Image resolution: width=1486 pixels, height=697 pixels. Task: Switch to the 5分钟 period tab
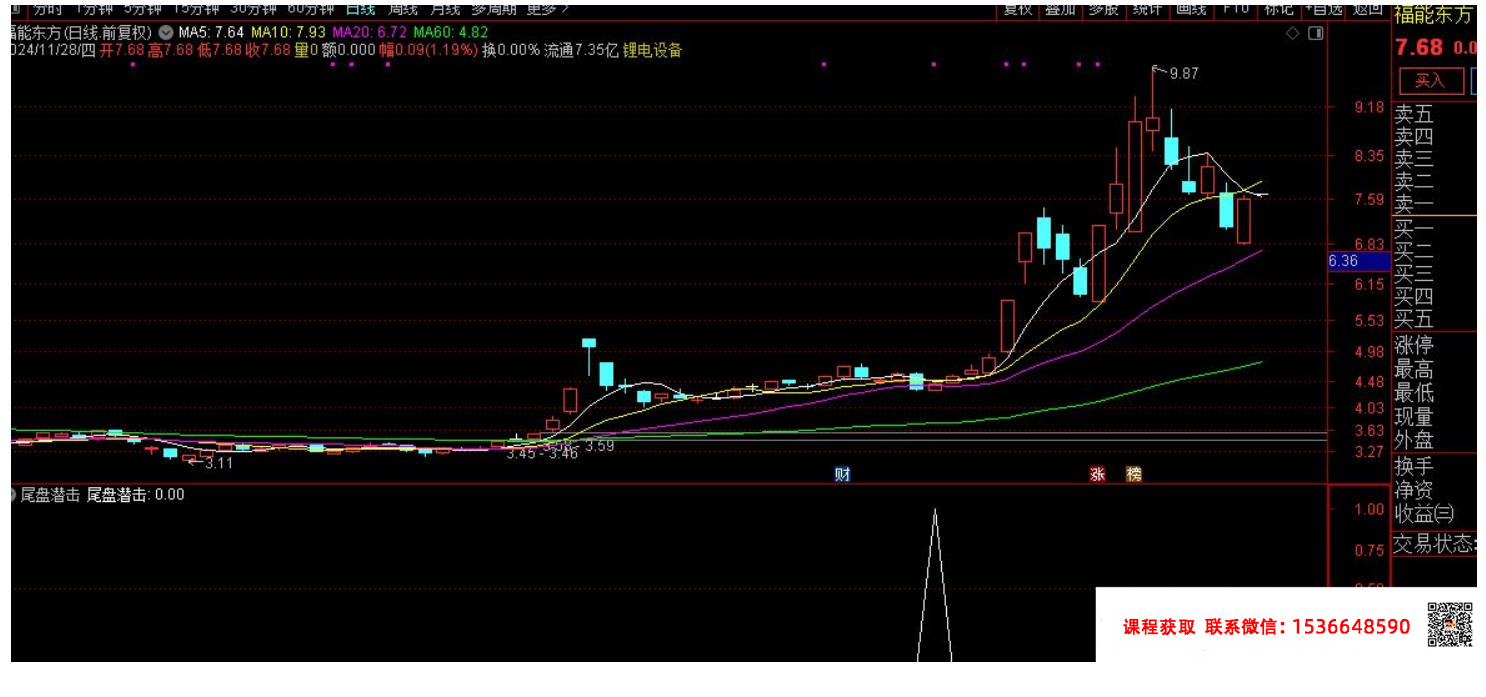(x=142, y=8)
